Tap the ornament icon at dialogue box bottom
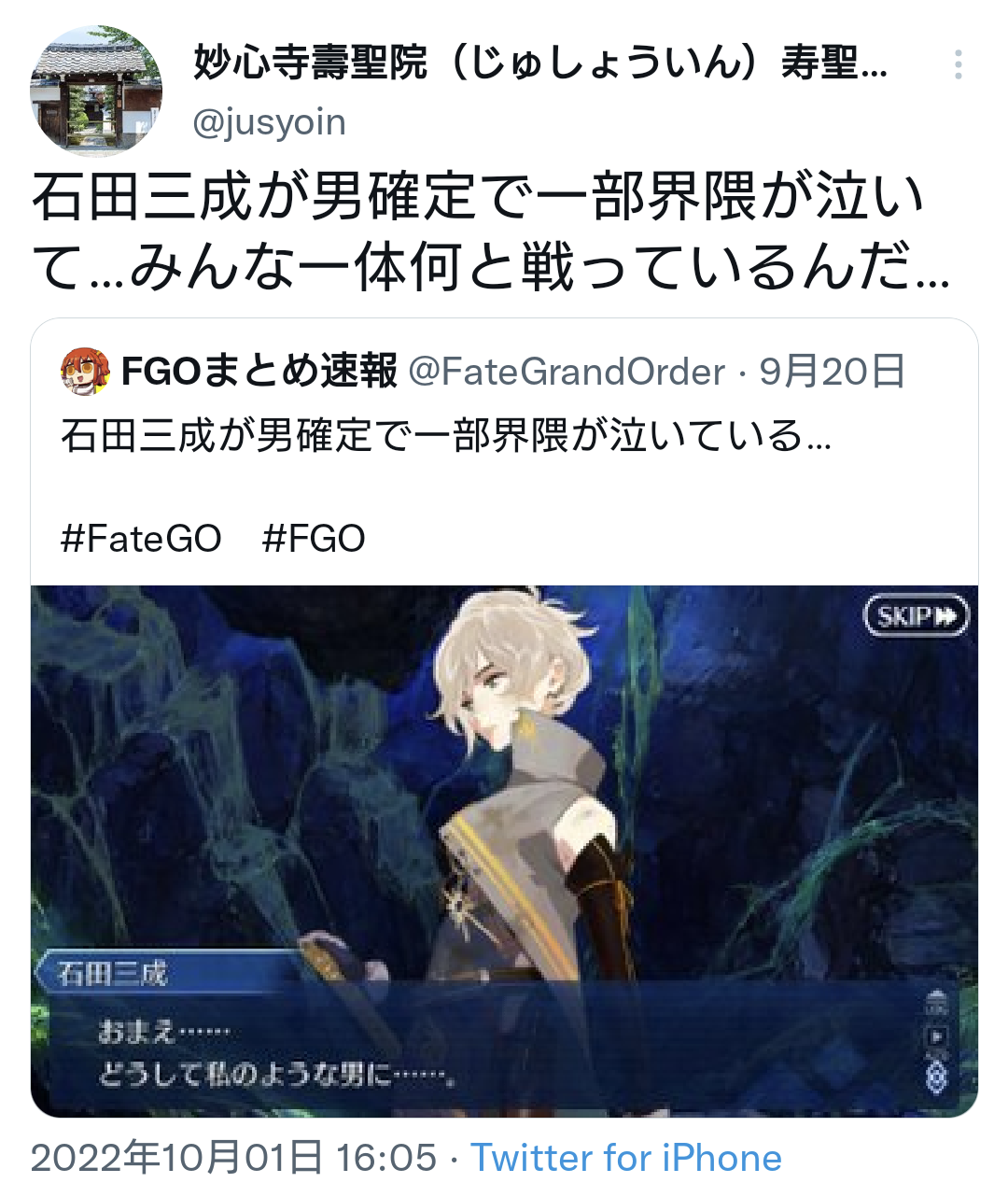Screen dimensions: 1008x1197 pyautogui.click(x=937, y=1075)
